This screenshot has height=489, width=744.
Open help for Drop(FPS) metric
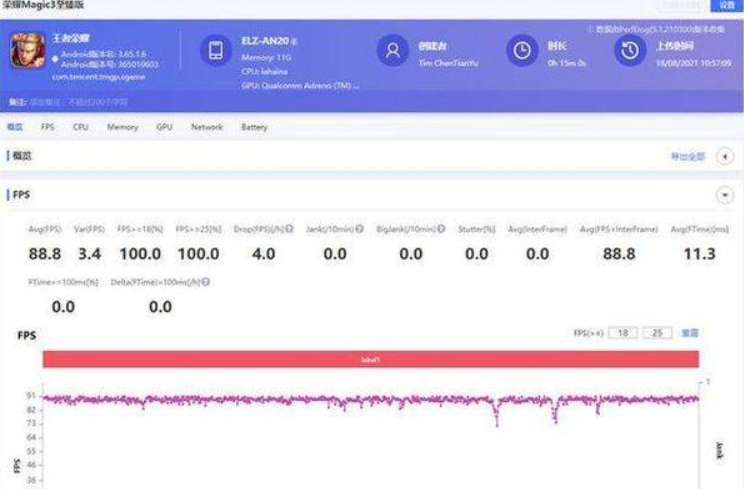(289, 229)
